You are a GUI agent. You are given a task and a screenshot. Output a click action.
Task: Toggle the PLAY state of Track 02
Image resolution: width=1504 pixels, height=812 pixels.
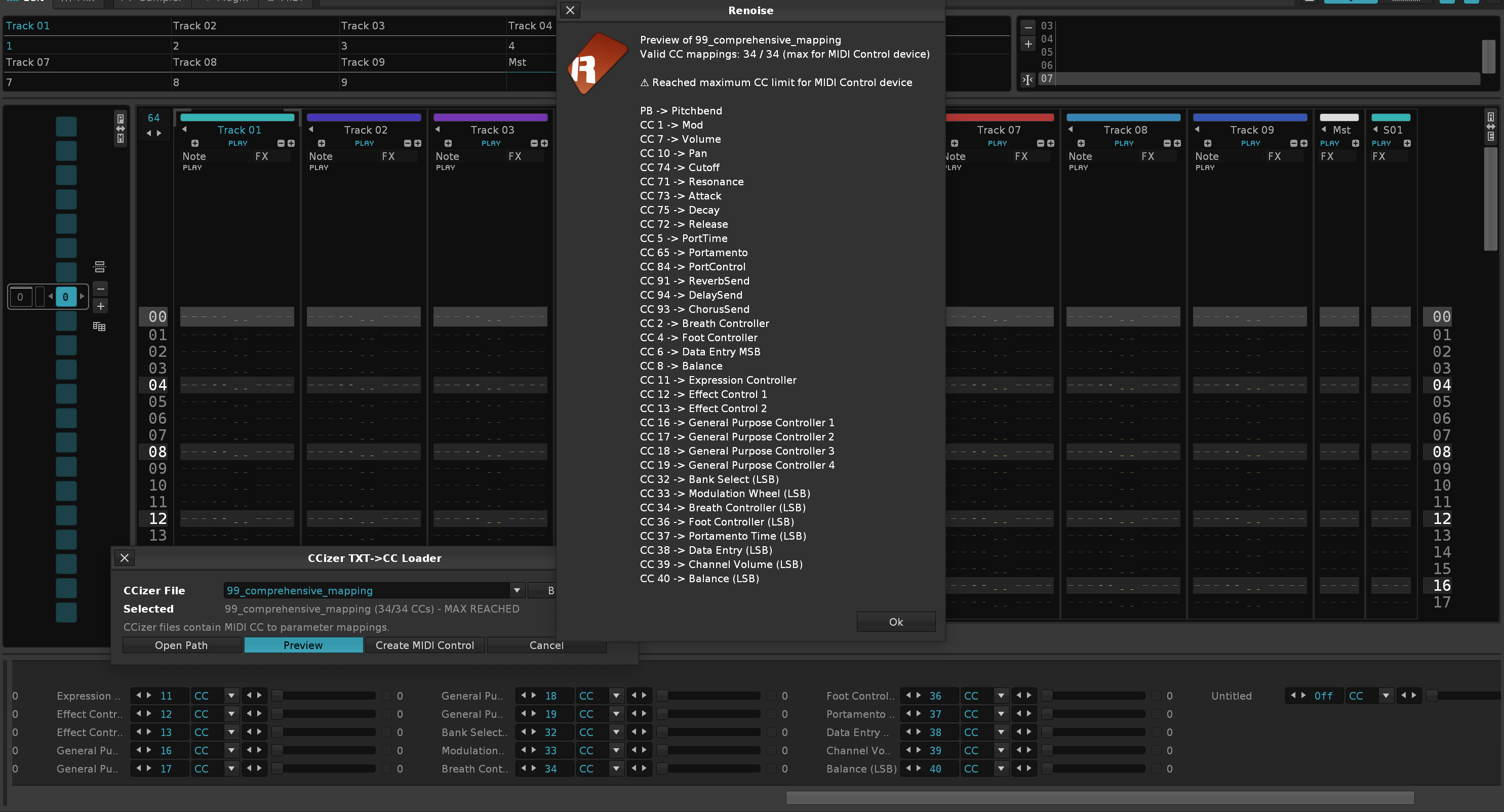pyautogui.click(x=364, y=144)
